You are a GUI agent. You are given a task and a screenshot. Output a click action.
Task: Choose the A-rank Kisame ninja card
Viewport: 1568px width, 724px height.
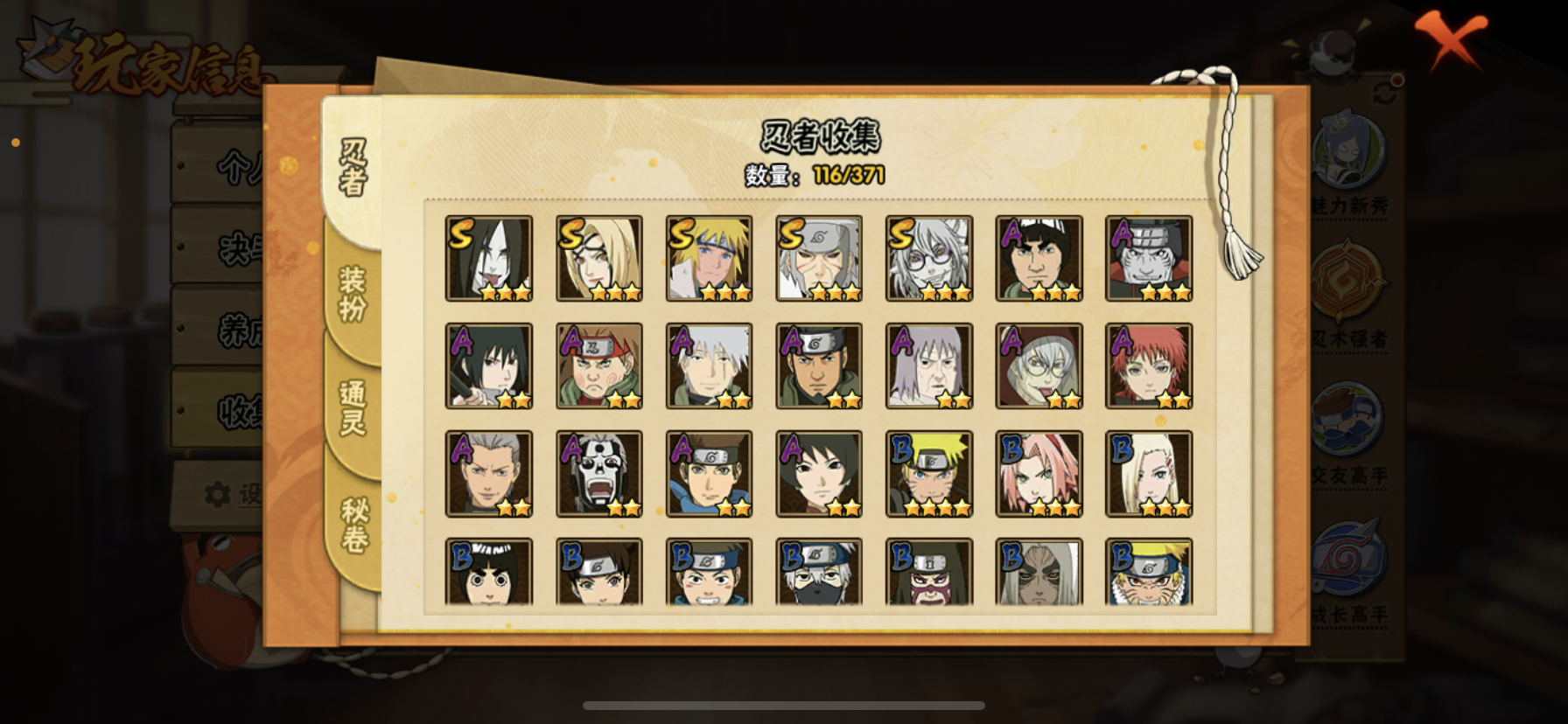click(x=1149, y=258)
